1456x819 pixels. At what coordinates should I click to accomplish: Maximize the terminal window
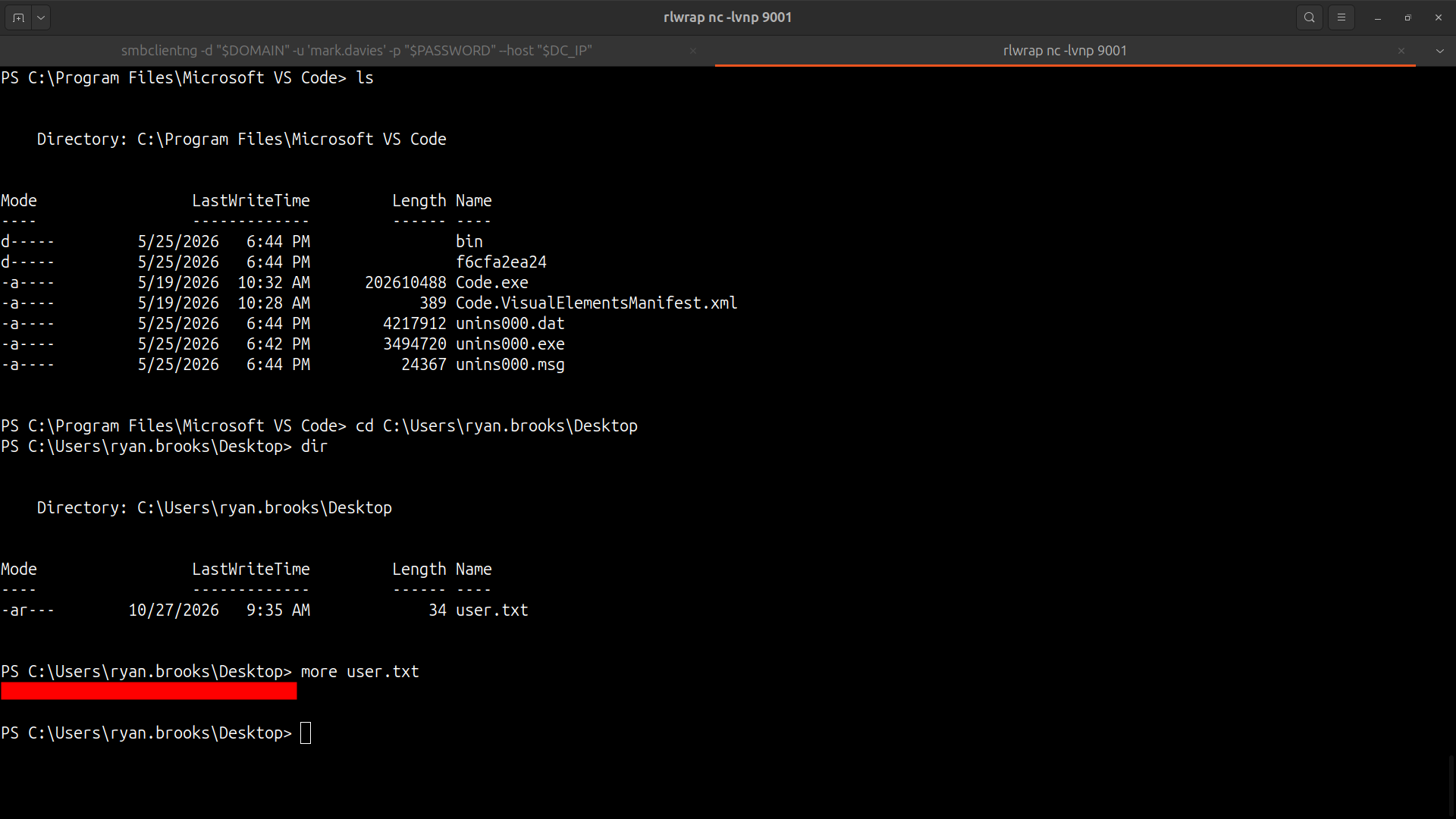pyautogui.click(x=1408, y=17)
